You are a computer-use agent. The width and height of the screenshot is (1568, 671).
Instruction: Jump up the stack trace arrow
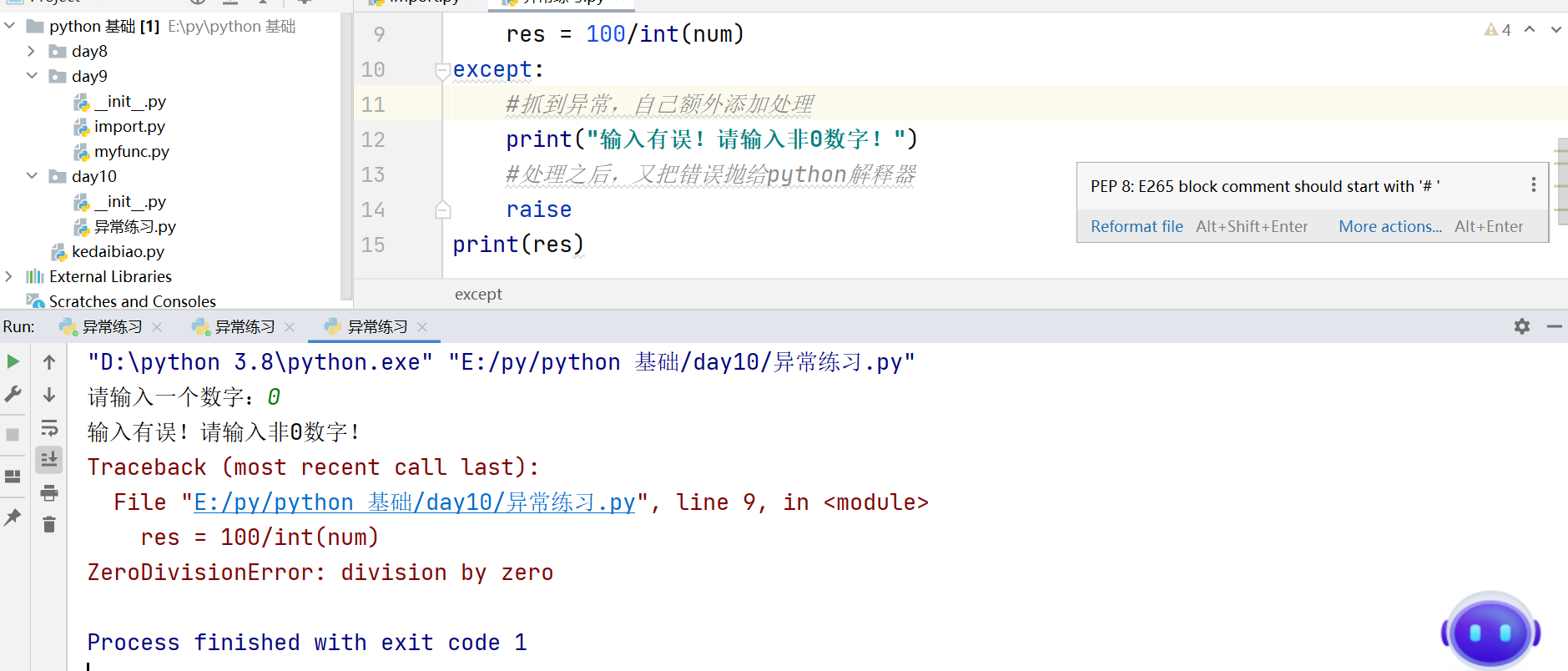coord(49,361)
